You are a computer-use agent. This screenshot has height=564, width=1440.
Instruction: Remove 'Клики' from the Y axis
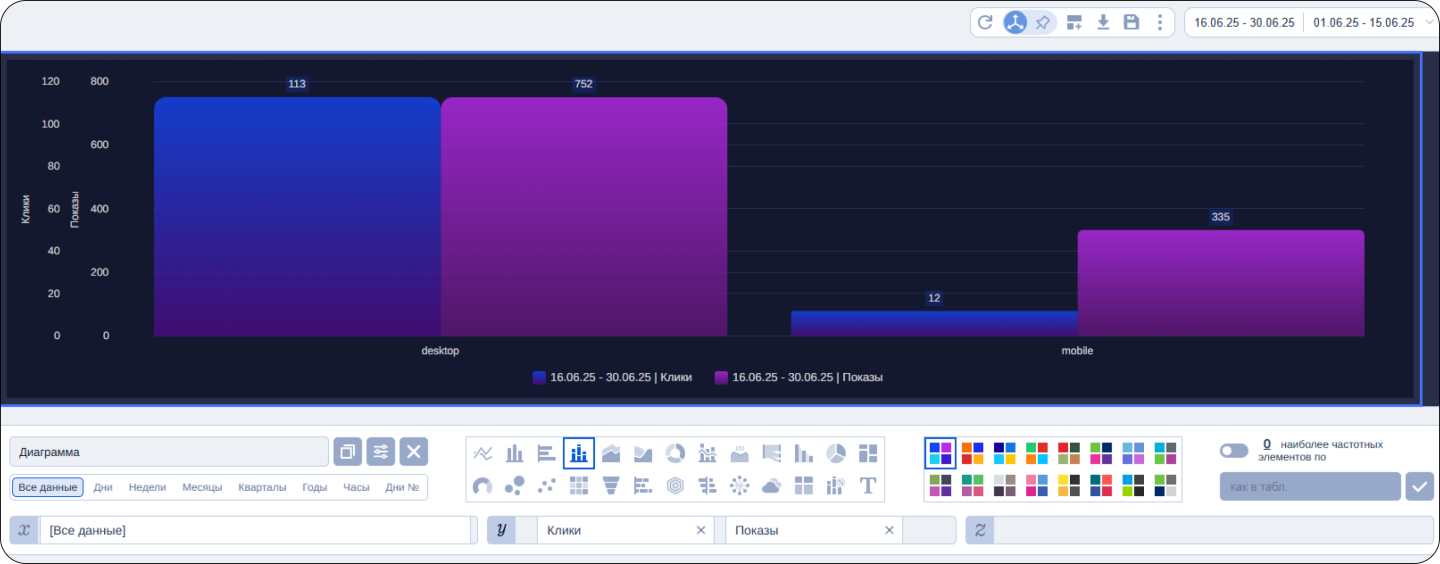(701, 530)
